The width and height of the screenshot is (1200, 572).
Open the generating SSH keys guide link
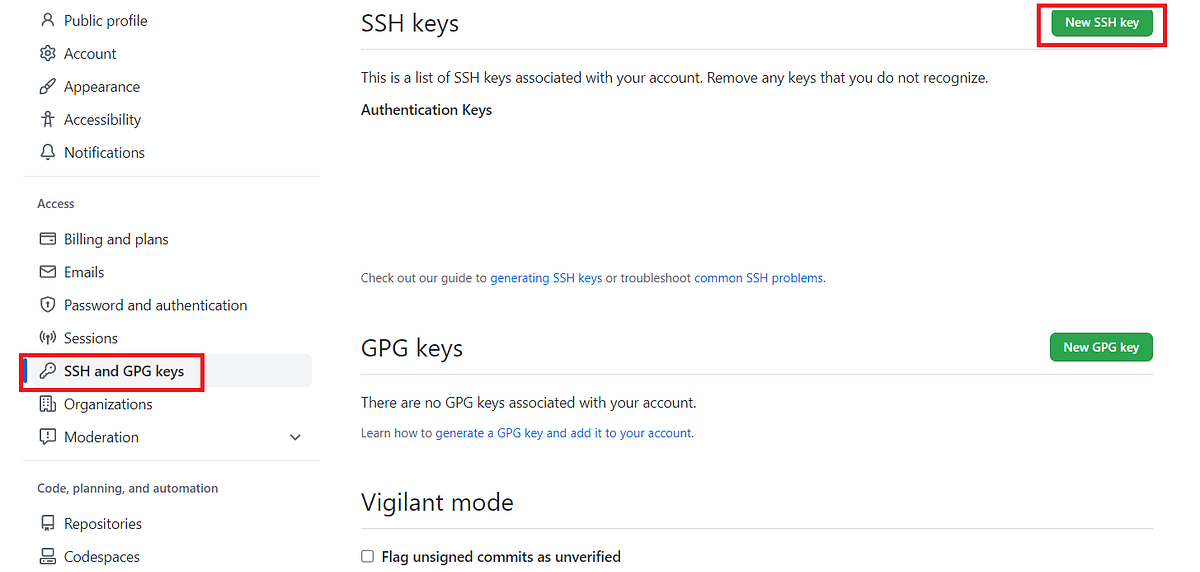click(x=546, y=278)
